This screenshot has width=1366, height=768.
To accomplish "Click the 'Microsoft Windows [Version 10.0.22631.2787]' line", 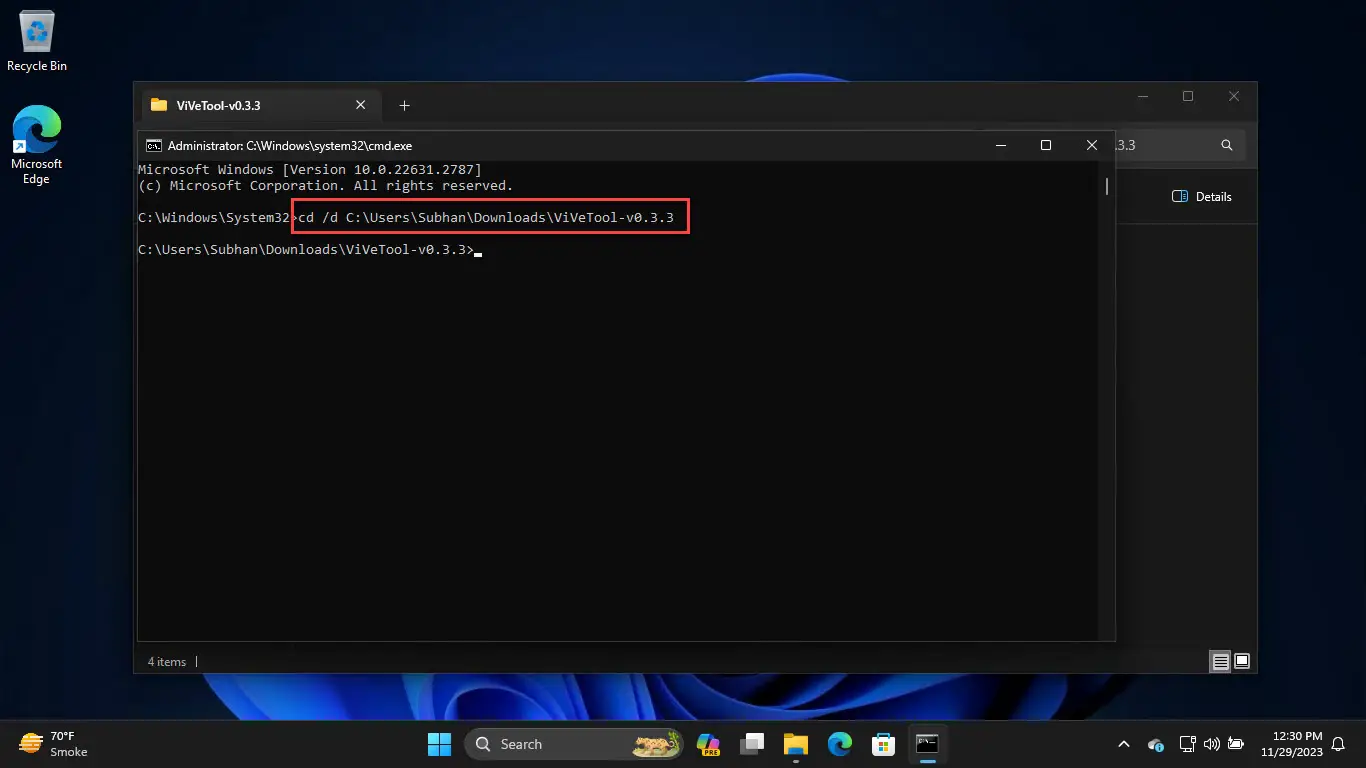I will pos(309,170).
